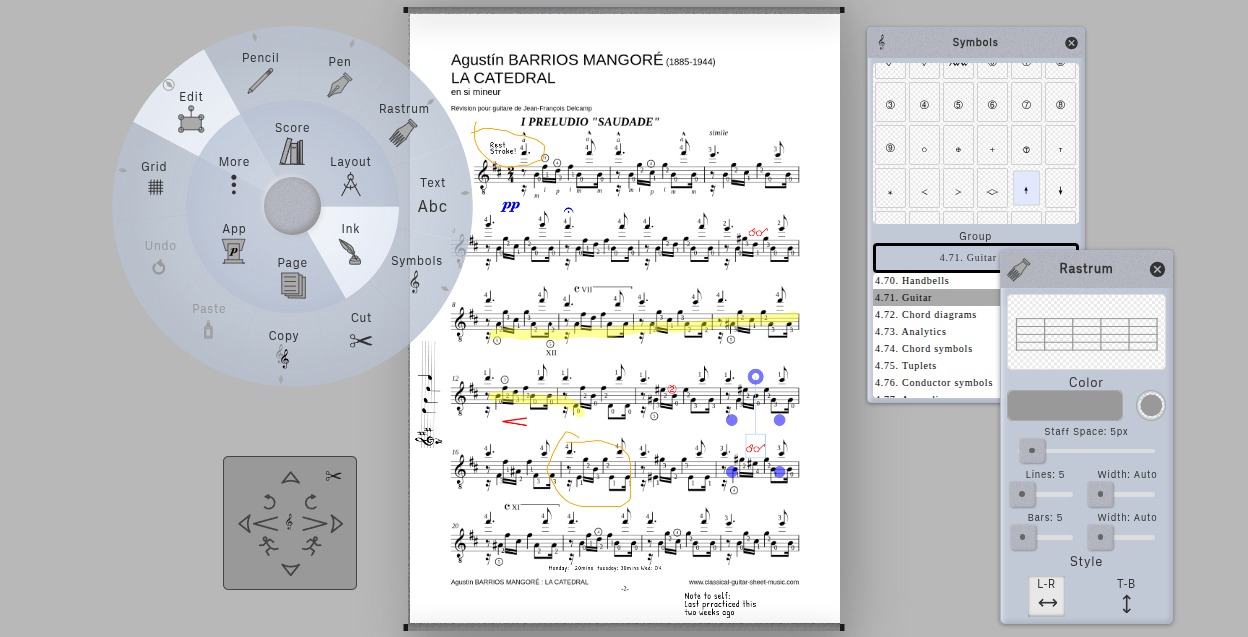Pick the diamond <> symbol
Image resolution: width=1248 pixels, height=637 pixels.
coord(992,190)
